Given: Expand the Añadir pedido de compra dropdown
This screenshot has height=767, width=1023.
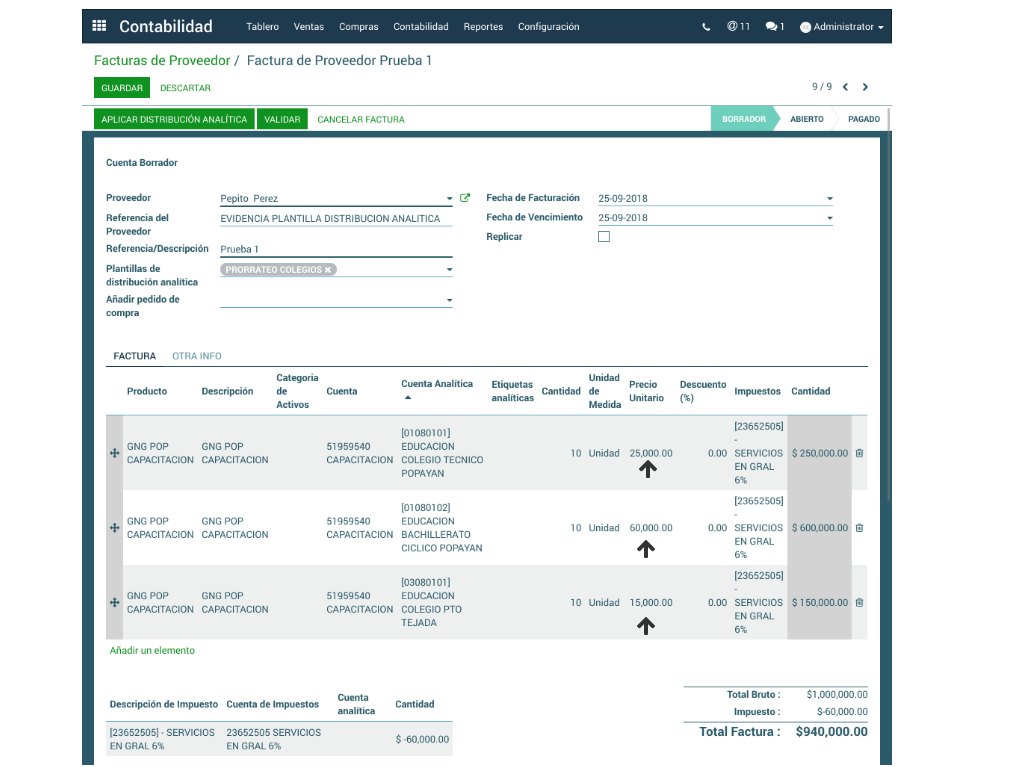Looking at the screenshot, I should point(449,301).
